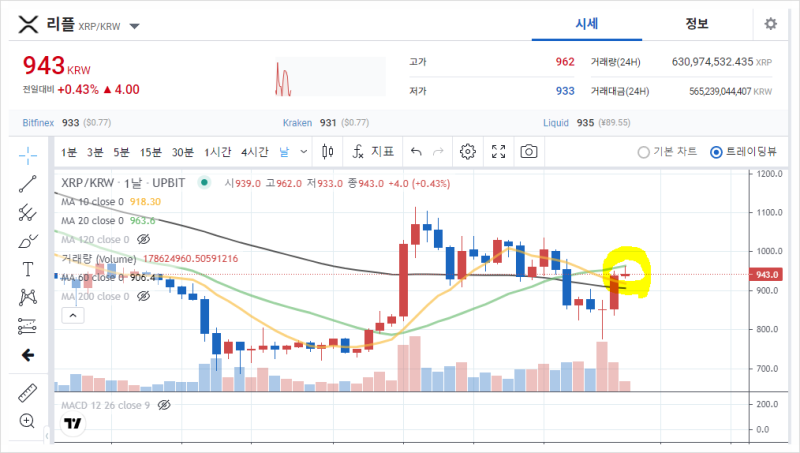Click the 943 KRW current price heading
This screenshot has height=453, width=800.
pyautogui.click(x=57, y=66)
